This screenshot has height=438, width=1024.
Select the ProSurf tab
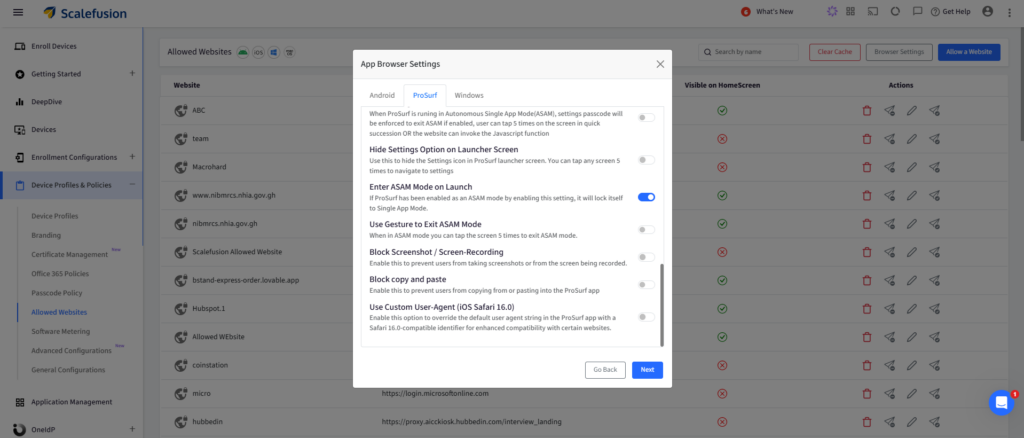[x=425, y=95]
